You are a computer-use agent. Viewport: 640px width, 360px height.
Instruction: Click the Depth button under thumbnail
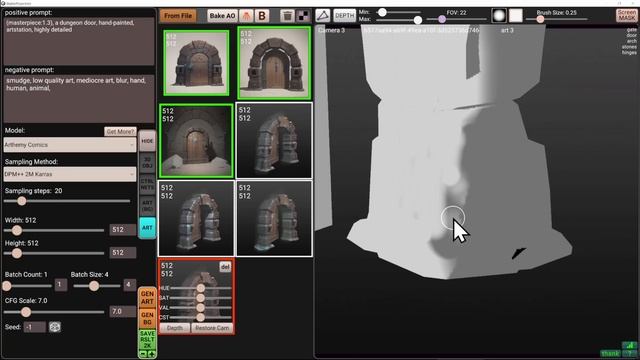coord(175,328)
